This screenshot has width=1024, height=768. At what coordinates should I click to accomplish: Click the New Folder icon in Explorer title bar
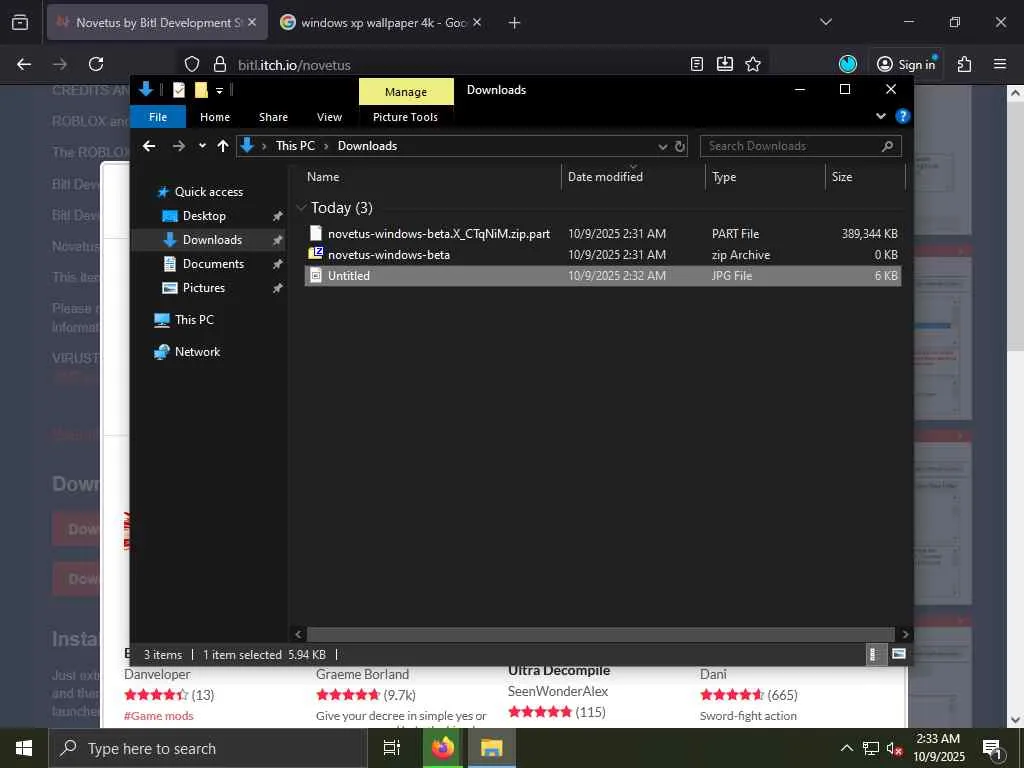(x=201, y=90)
